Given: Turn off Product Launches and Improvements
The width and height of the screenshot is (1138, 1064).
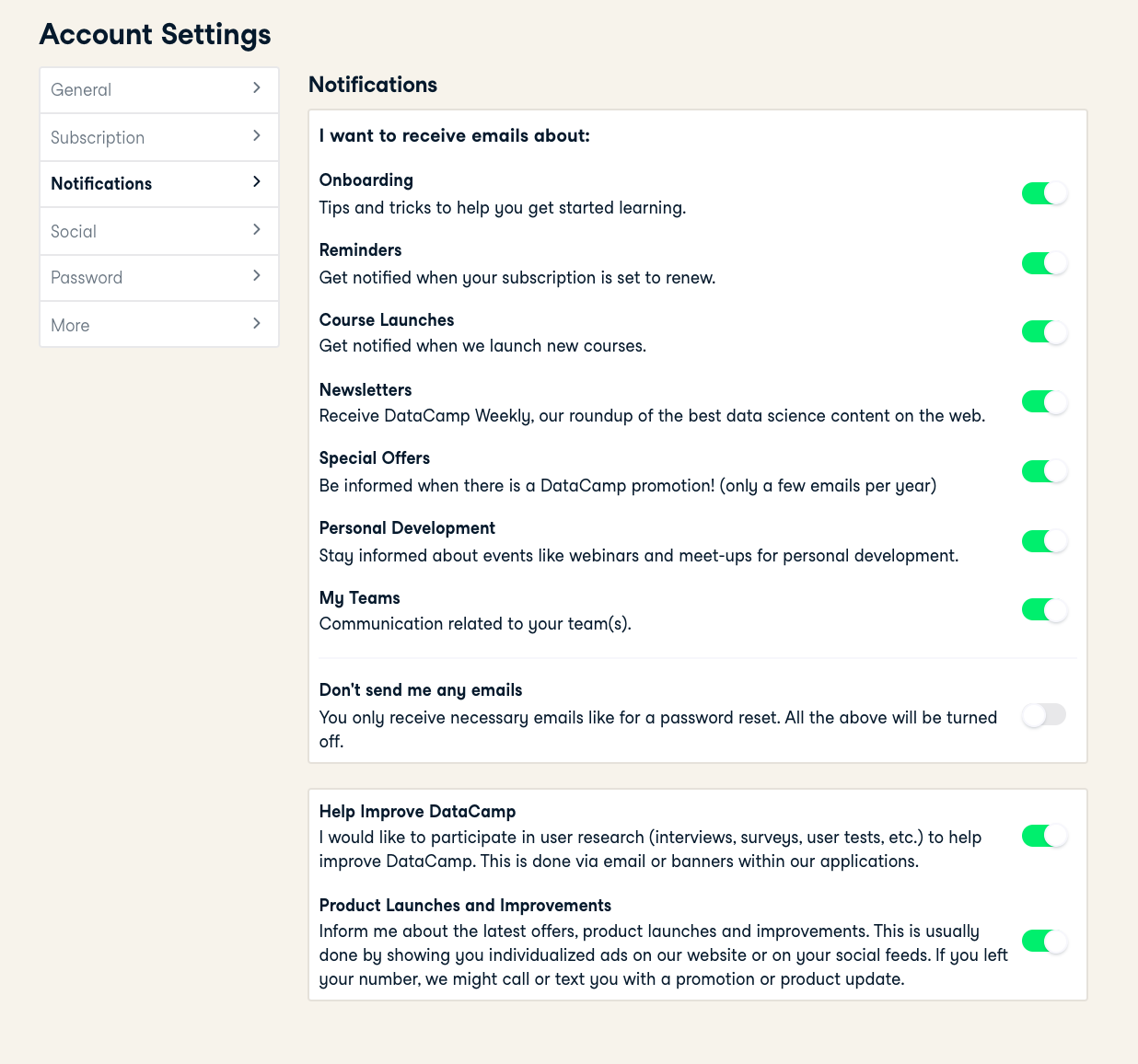Looking at the screenshot, I should 1044,942.
